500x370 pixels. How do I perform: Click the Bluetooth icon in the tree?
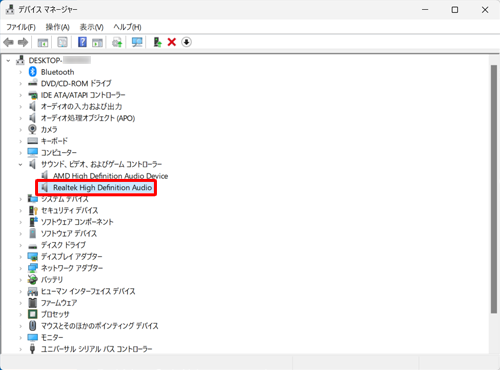[x=32, y=72]
